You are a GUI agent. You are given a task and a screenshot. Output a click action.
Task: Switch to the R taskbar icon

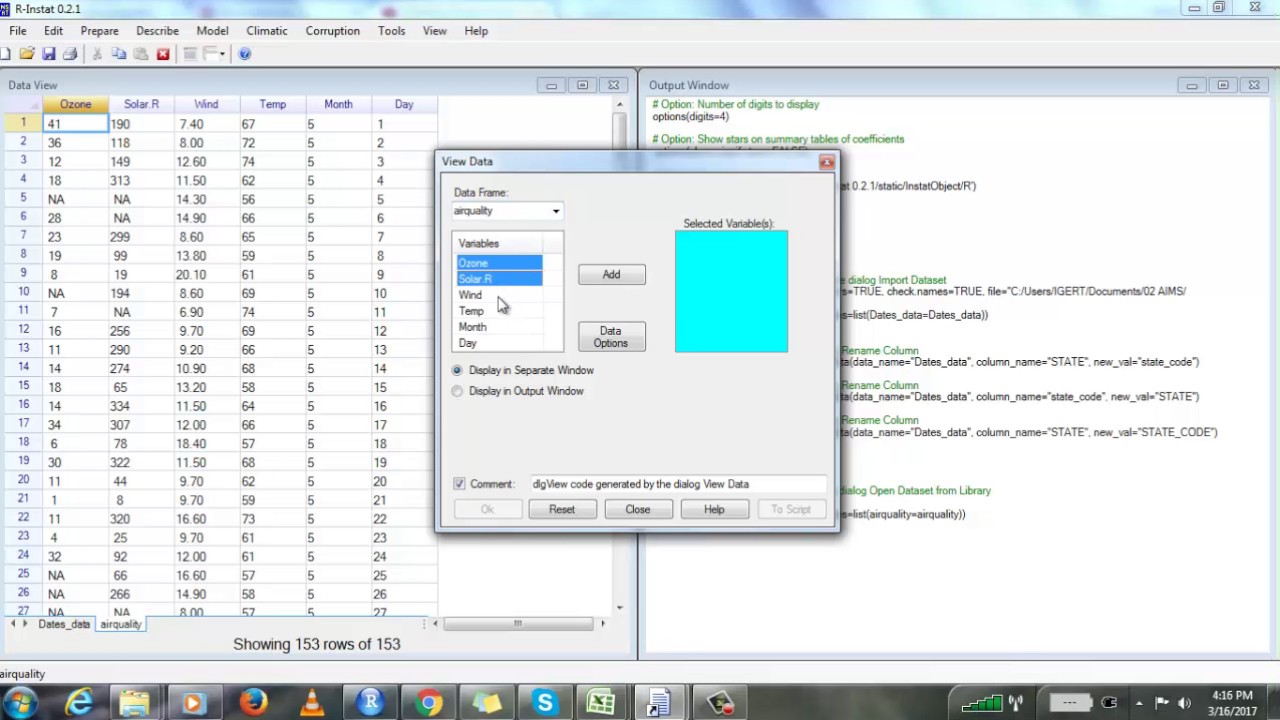(370, 703)
